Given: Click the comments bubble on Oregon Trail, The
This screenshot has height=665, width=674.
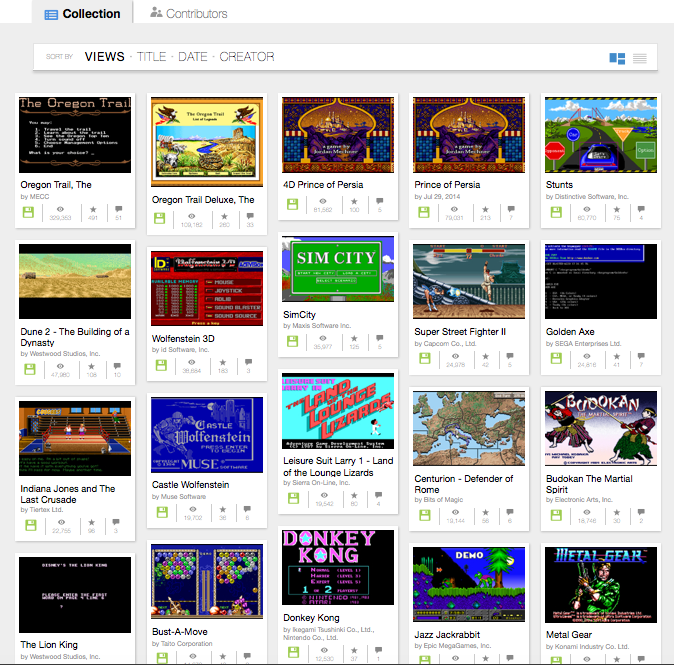Looking at the screenshot, I should pos(119,209).
